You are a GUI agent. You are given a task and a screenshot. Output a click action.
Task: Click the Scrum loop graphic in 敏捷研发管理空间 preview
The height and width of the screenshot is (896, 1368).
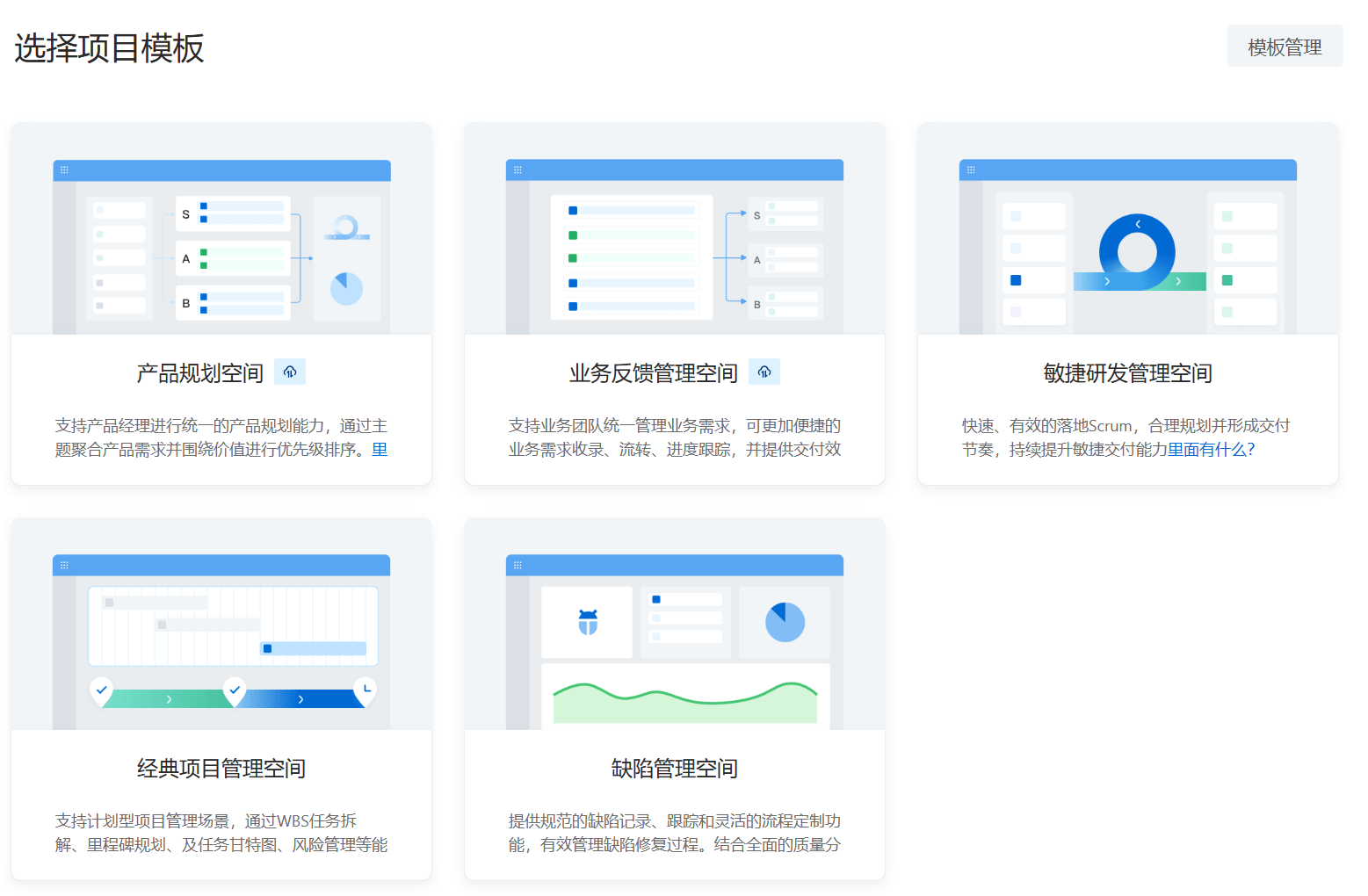tap(1140, 250)
